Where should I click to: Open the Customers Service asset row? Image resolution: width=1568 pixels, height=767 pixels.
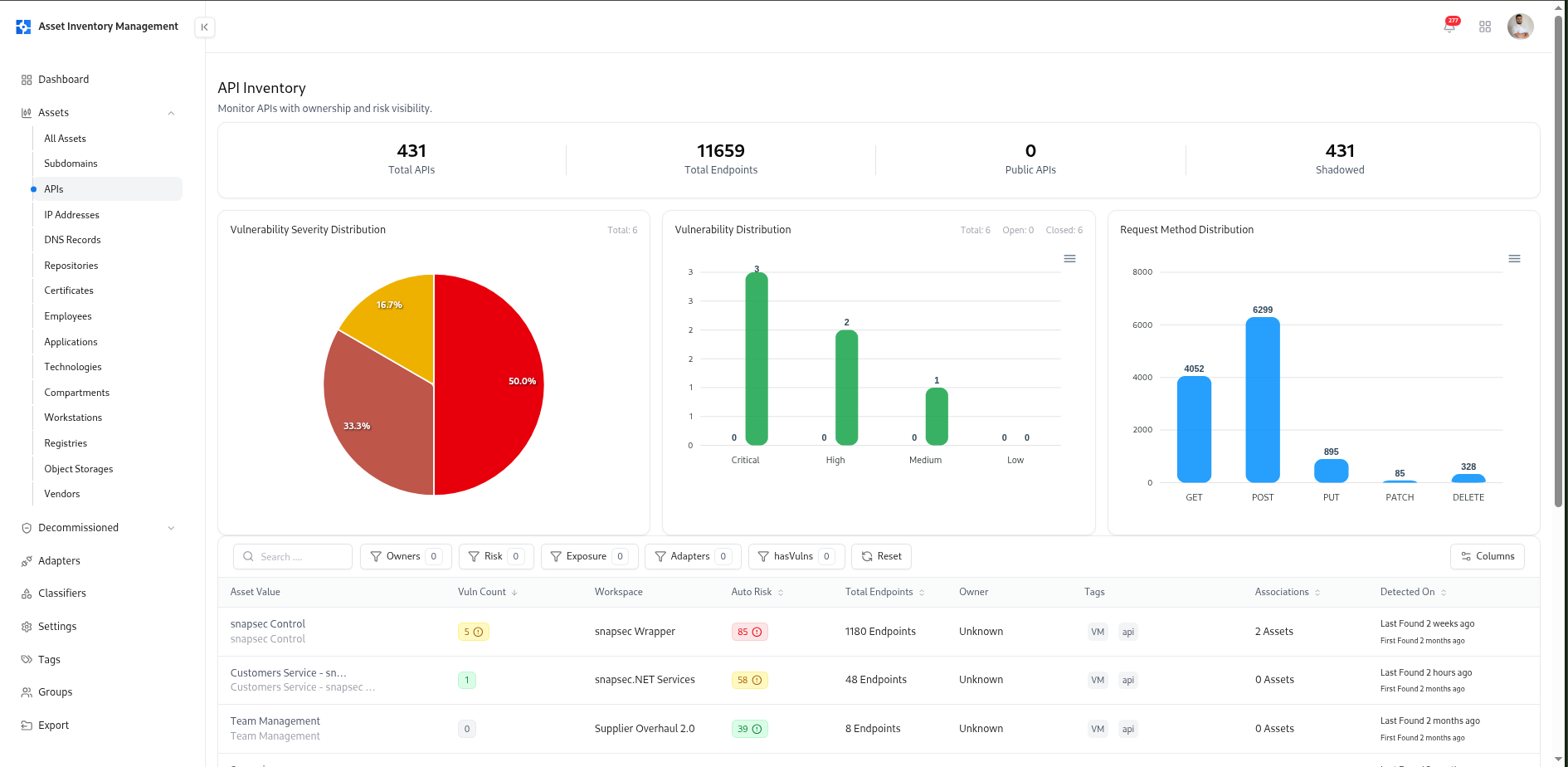(879, 680)
